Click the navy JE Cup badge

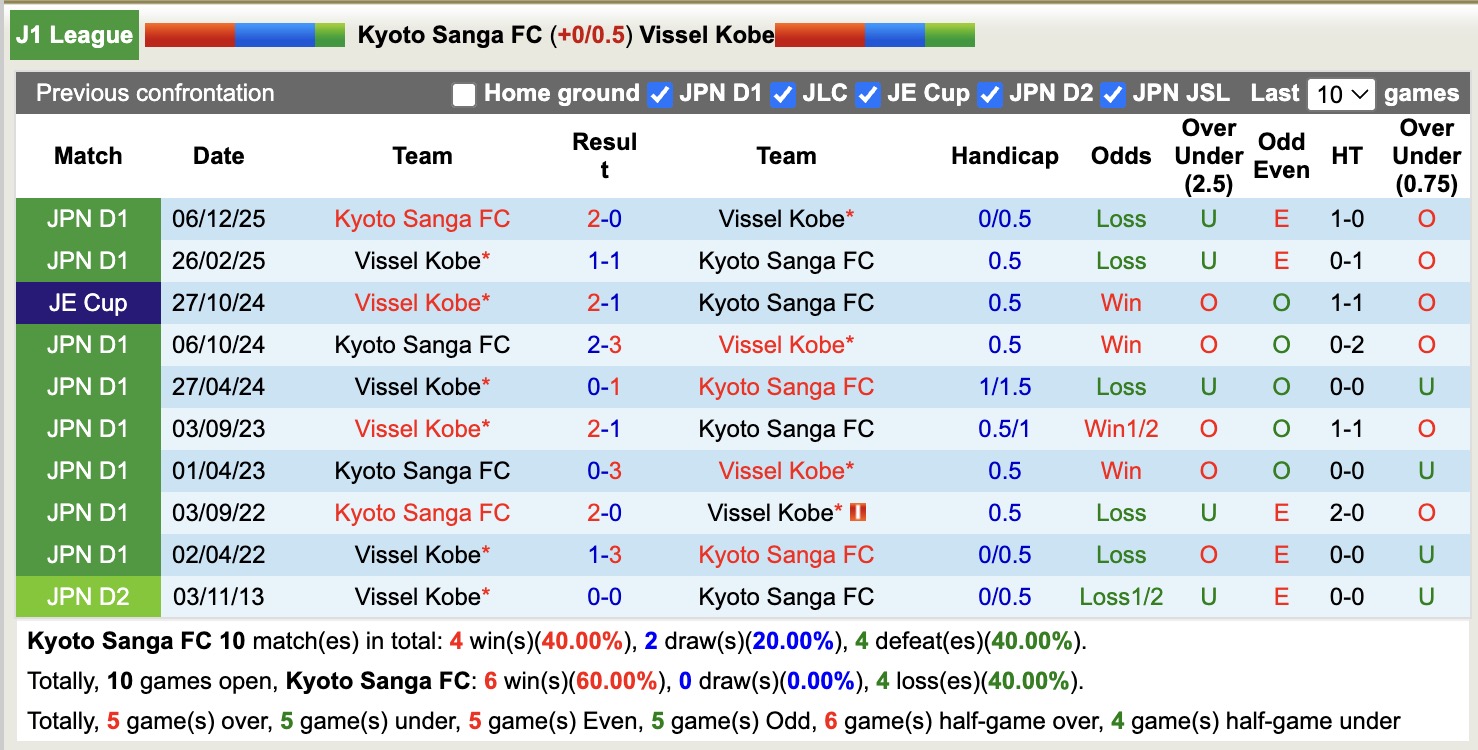click(87, 302)
